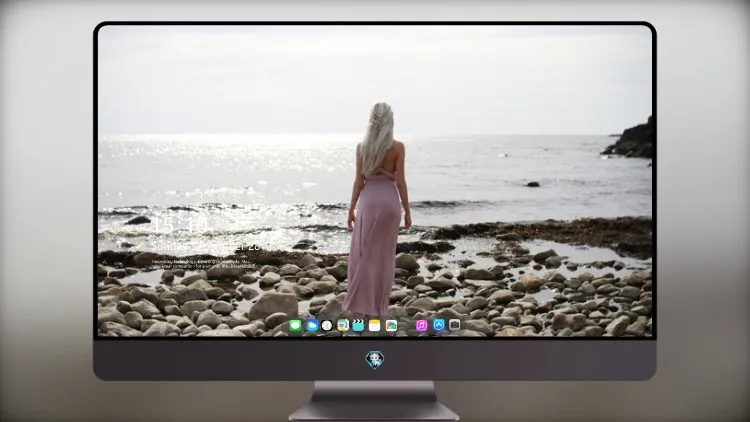750x422 pixels.
Task: Click the dark cliff at the horizon
Action: (631, 139)
